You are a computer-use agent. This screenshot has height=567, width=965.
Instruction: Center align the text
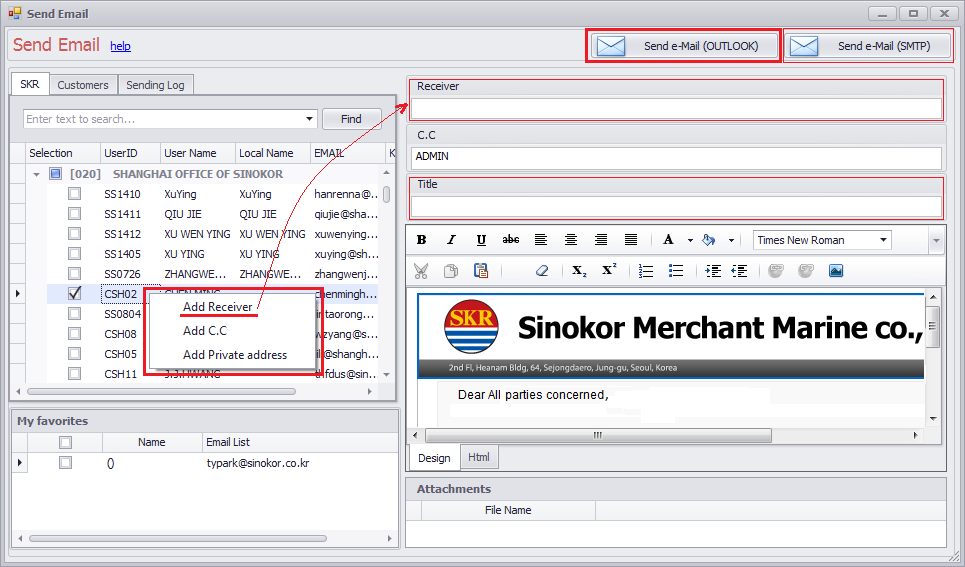pos(571,240)
